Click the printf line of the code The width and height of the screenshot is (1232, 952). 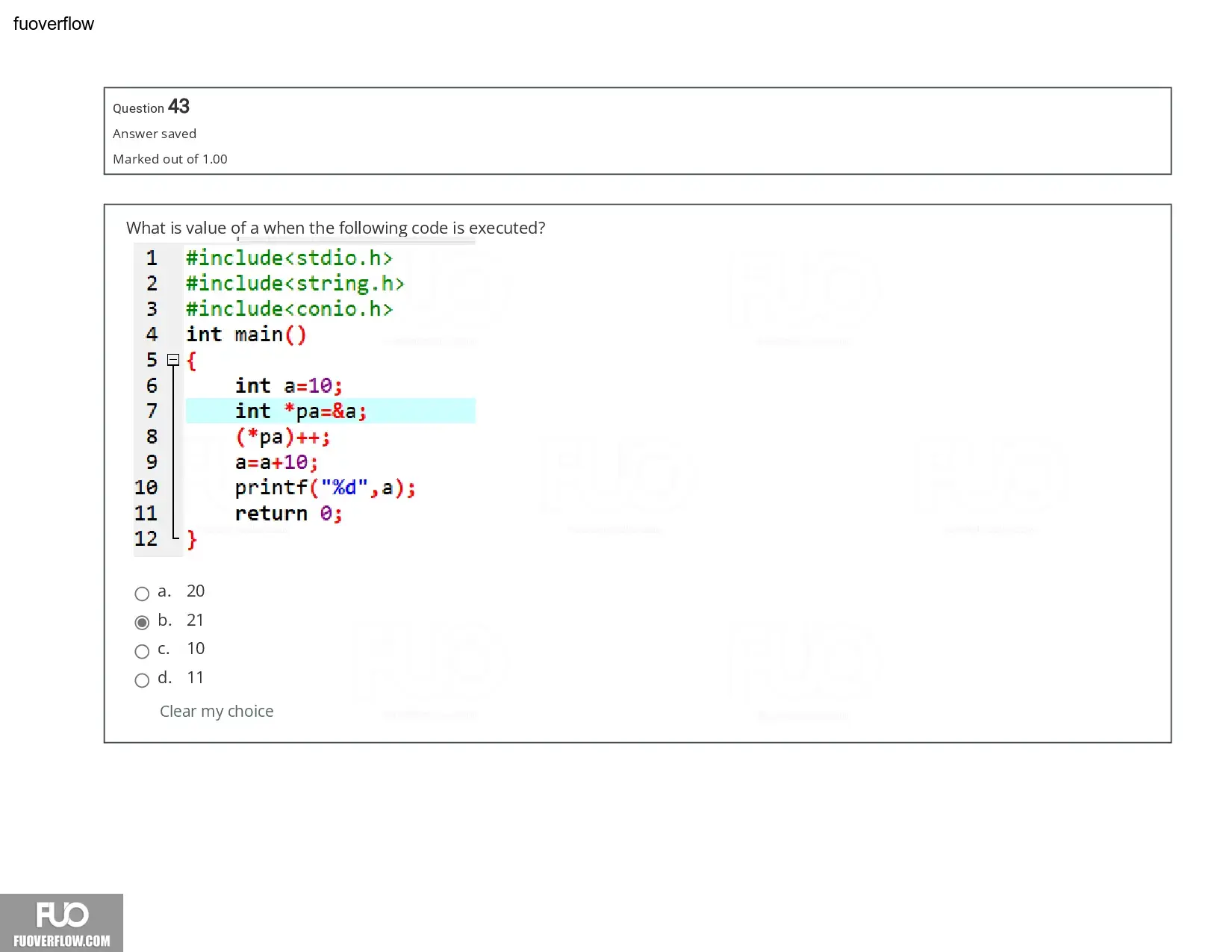pos(325,488)
